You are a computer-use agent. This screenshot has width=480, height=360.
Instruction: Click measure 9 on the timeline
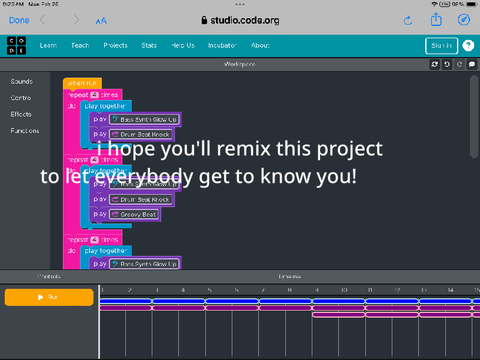click(x=317, y=290)
